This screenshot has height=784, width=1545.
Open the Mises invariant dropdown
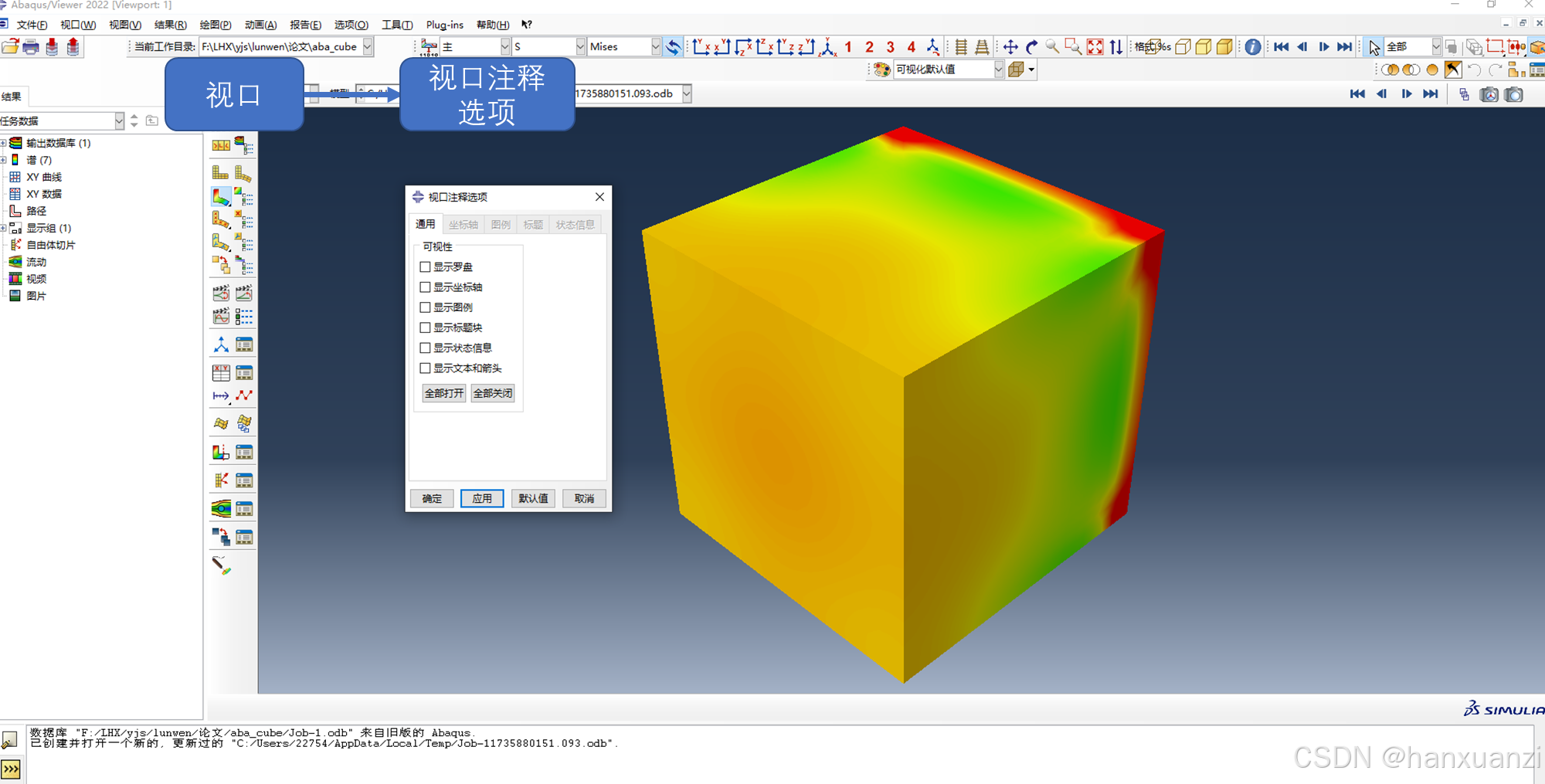[655, 46]
